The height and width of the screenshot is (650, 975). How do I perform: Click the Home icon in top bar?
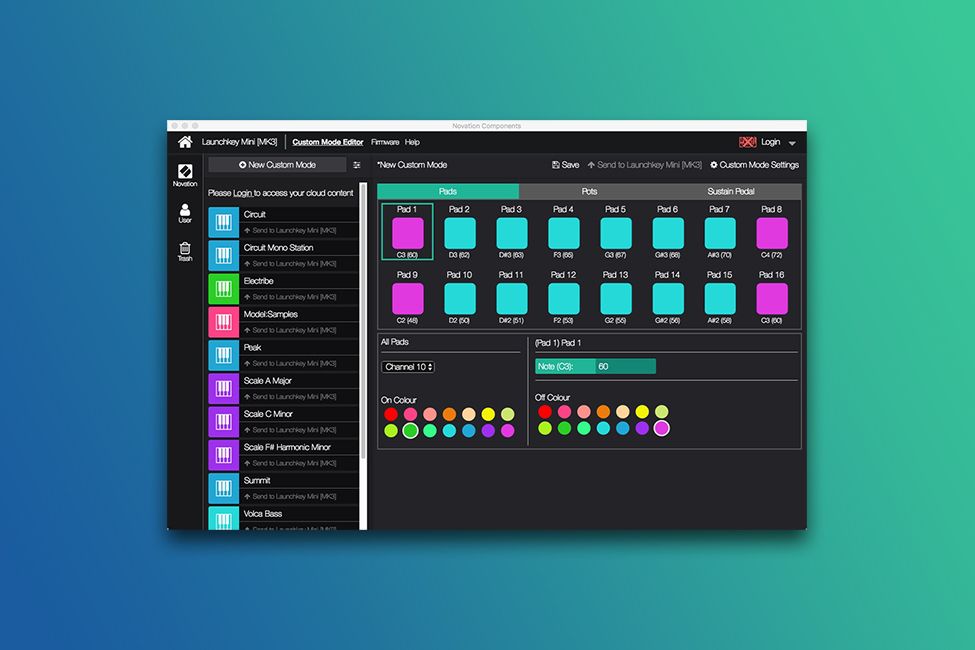point(185,142)
